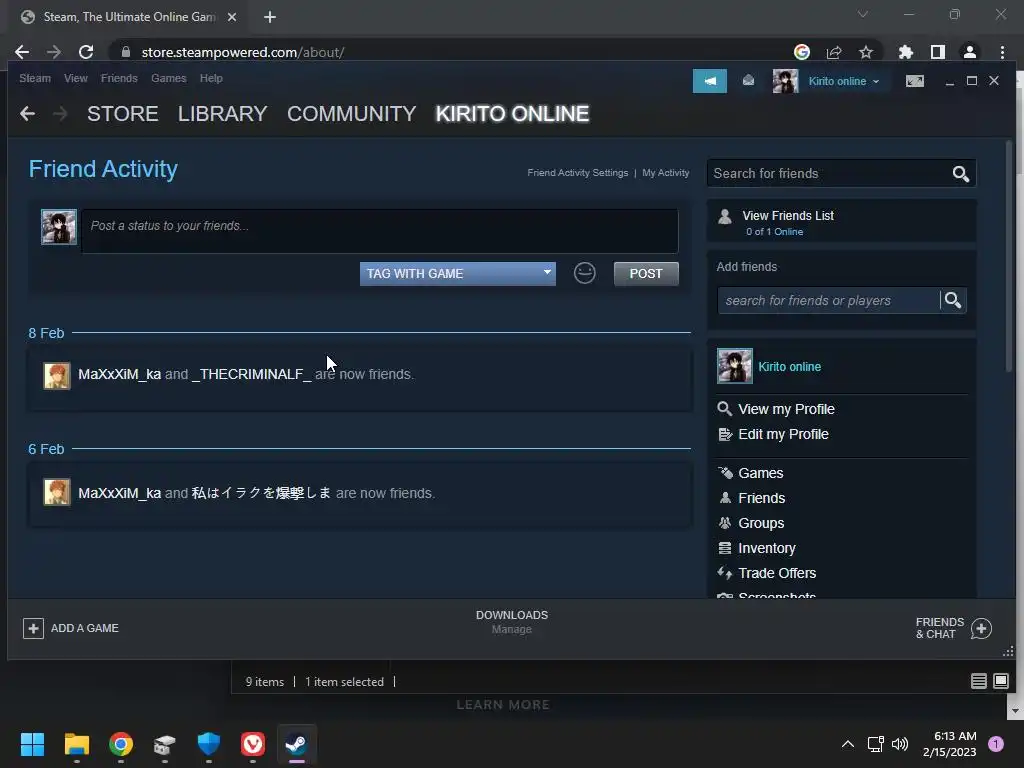Open View my Profile
Viewport: 1024px width, 768px height.
[786, 409]
